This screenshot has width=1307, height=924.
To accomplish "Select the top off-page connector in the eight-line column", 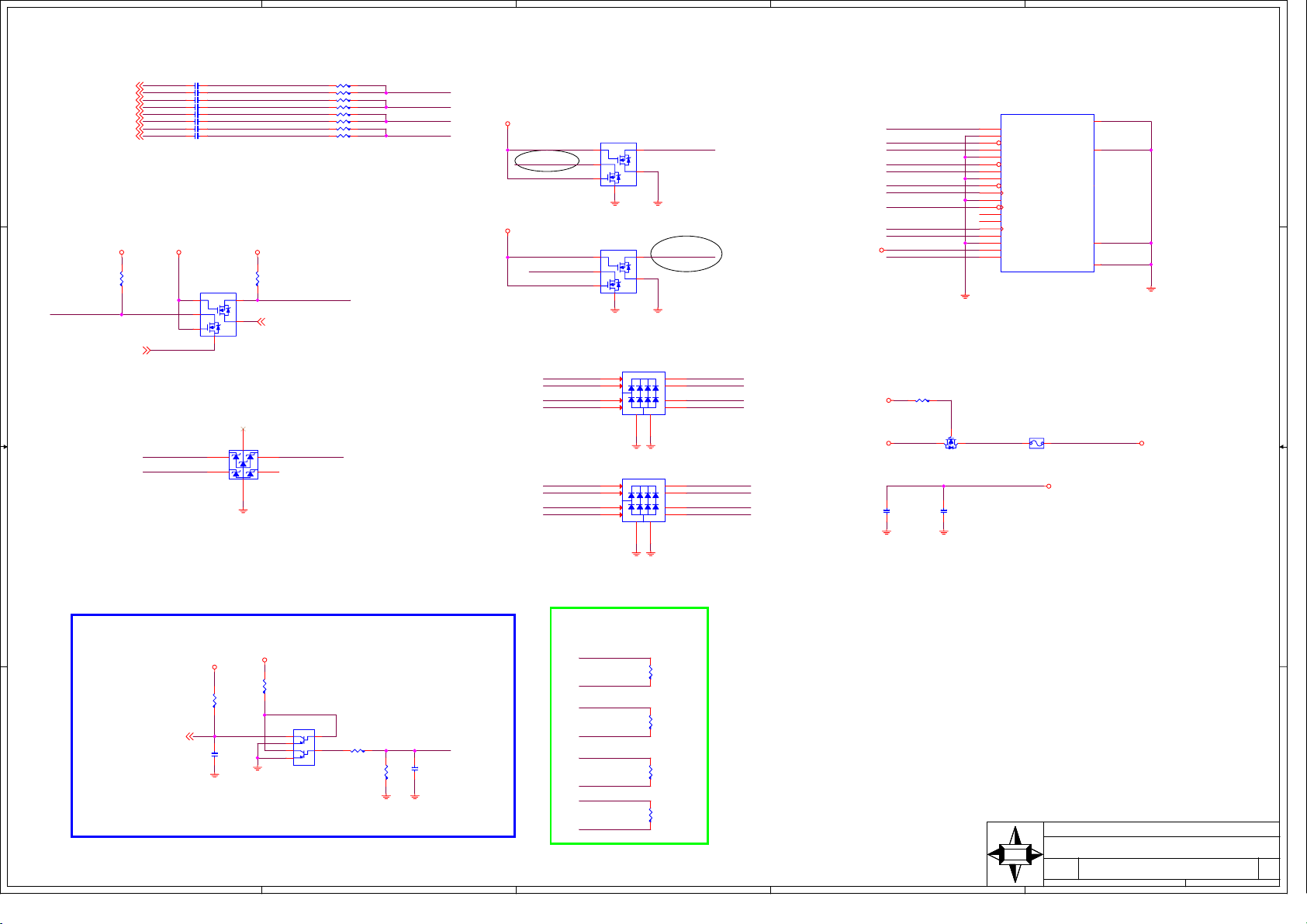I will (140, 85).
